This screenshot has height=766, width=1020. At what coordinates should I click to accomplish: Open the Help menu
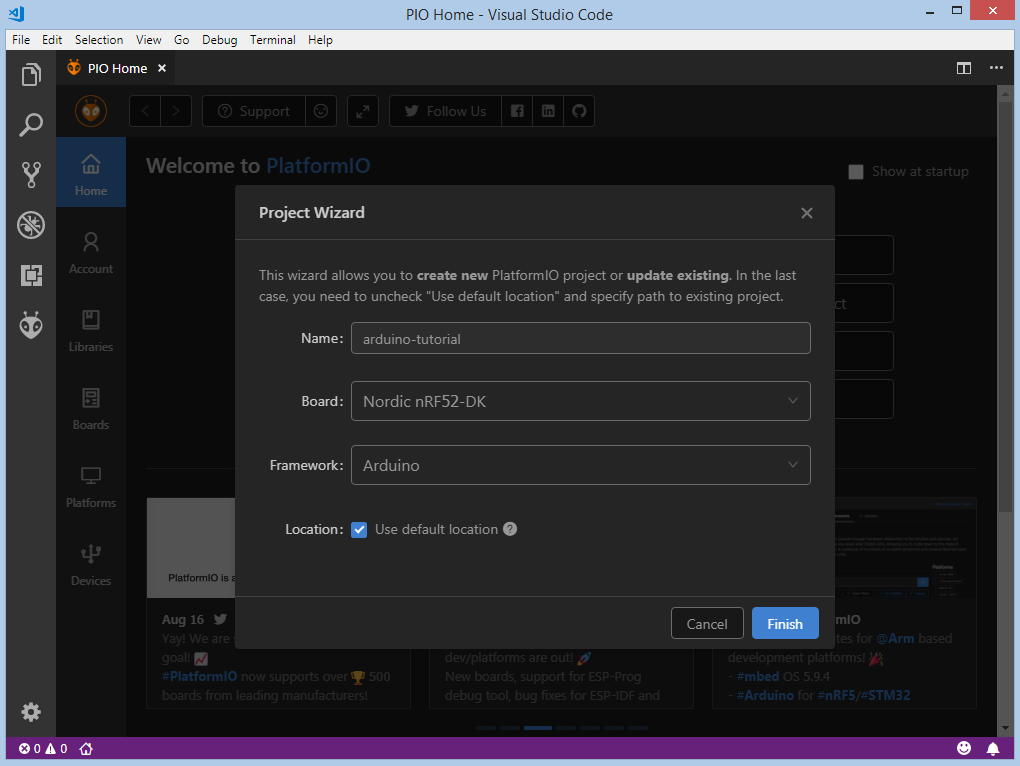[320, 40]
